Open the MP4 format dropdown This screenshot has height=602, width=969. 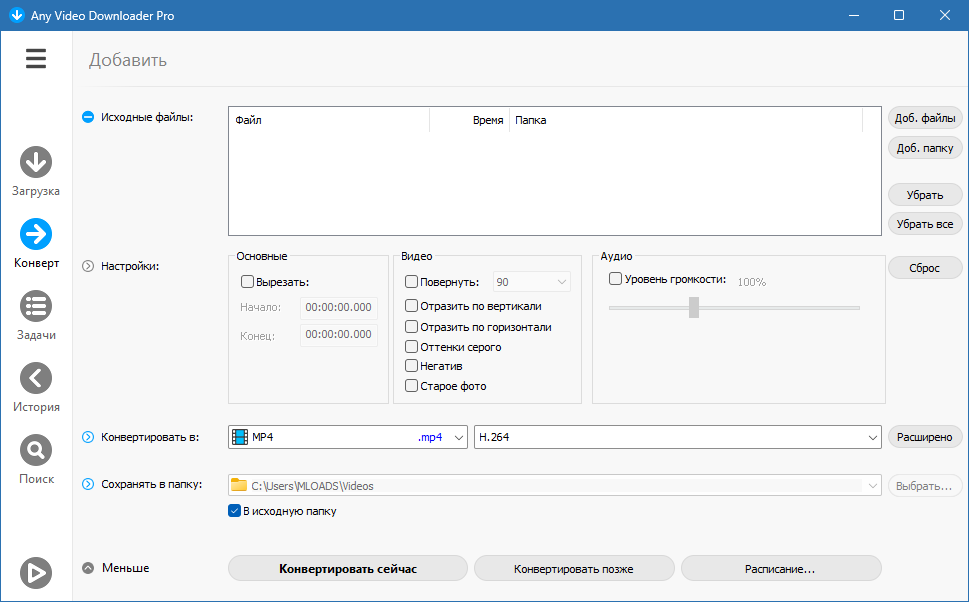pos(348,437)
